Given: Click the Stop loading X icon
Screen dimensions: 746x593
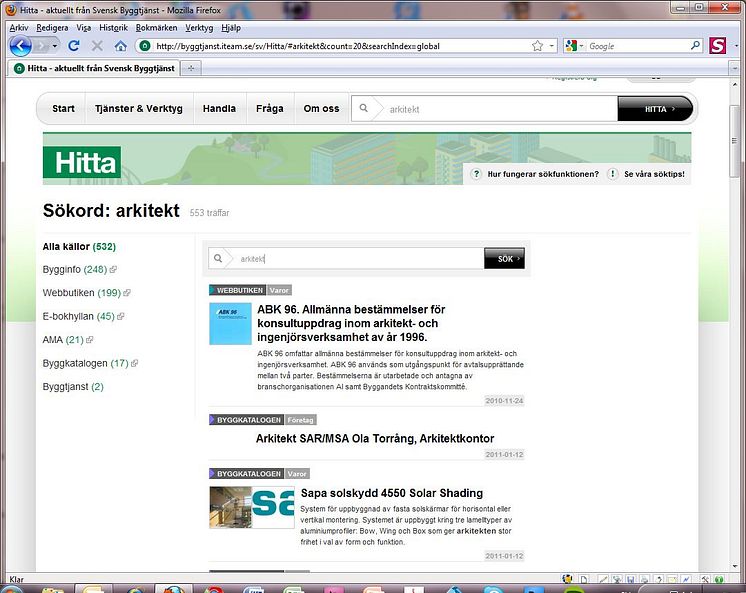Looking at the screenshot, I should pyautogui.click(x=97, y=46).
